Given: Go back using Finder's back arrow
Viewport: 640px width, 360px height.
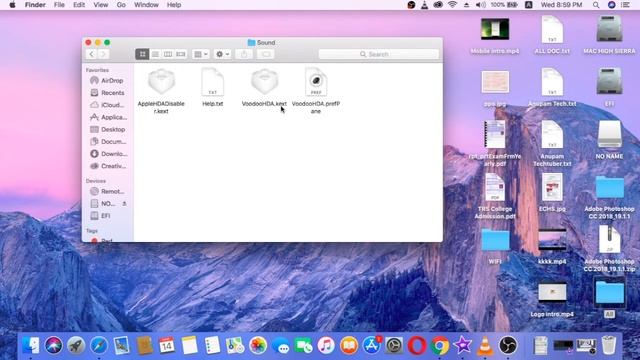Looking at the screenshot, I should (91, 54).
